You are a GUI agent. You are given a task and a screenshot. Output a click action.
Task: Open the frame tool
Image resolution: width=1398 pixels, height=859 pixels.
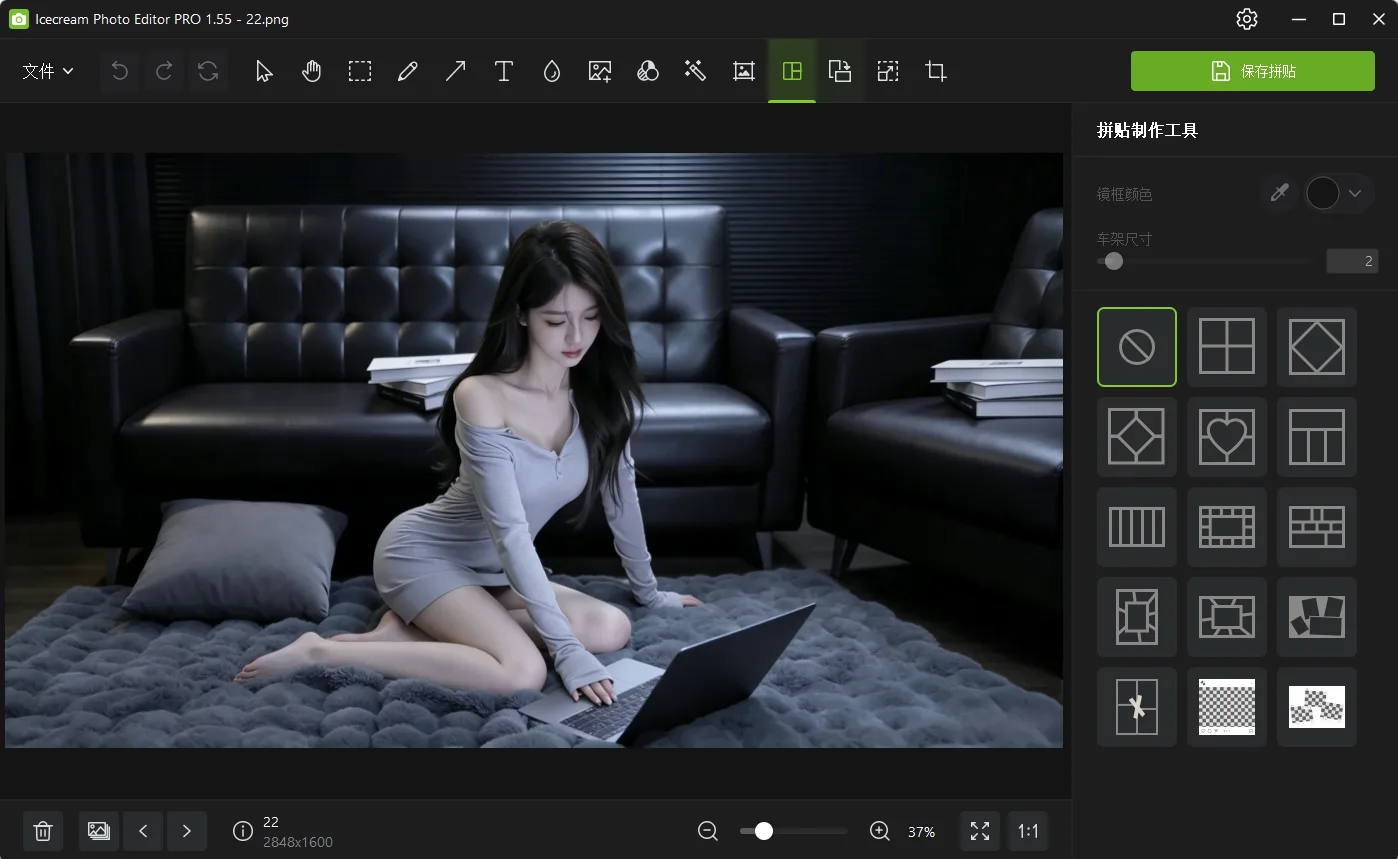point(743,71)
